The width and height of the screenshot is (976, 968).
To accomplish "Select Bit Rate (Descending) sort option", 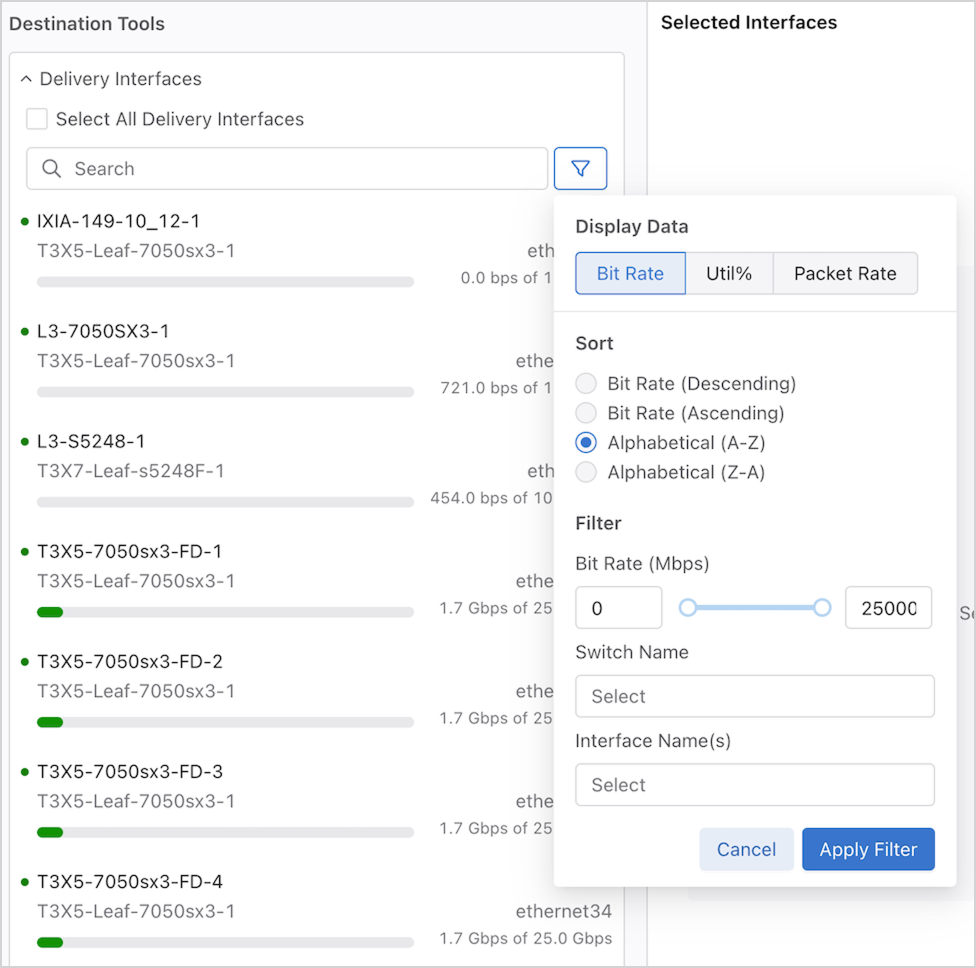I will (x=587, y=383).
